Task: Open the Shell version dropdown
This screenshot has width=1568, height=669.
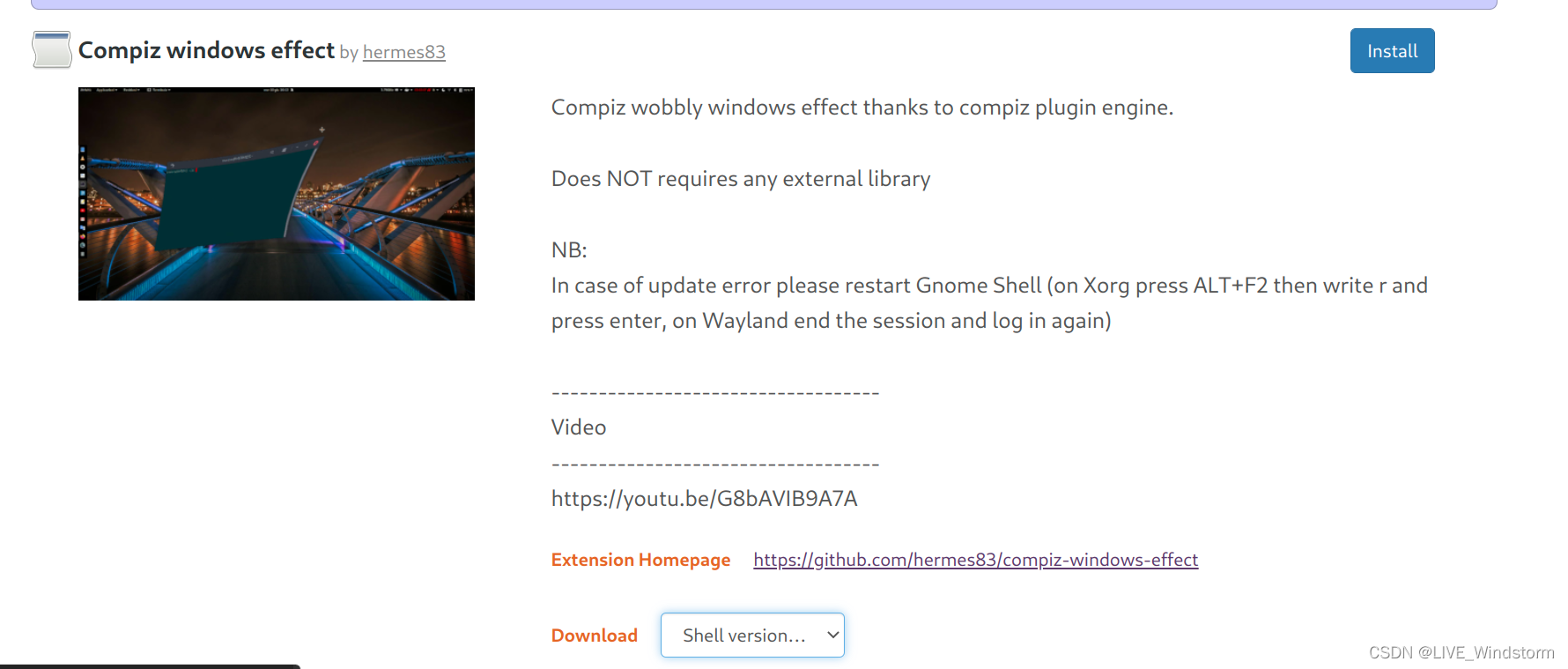Action: click(752, 636)
